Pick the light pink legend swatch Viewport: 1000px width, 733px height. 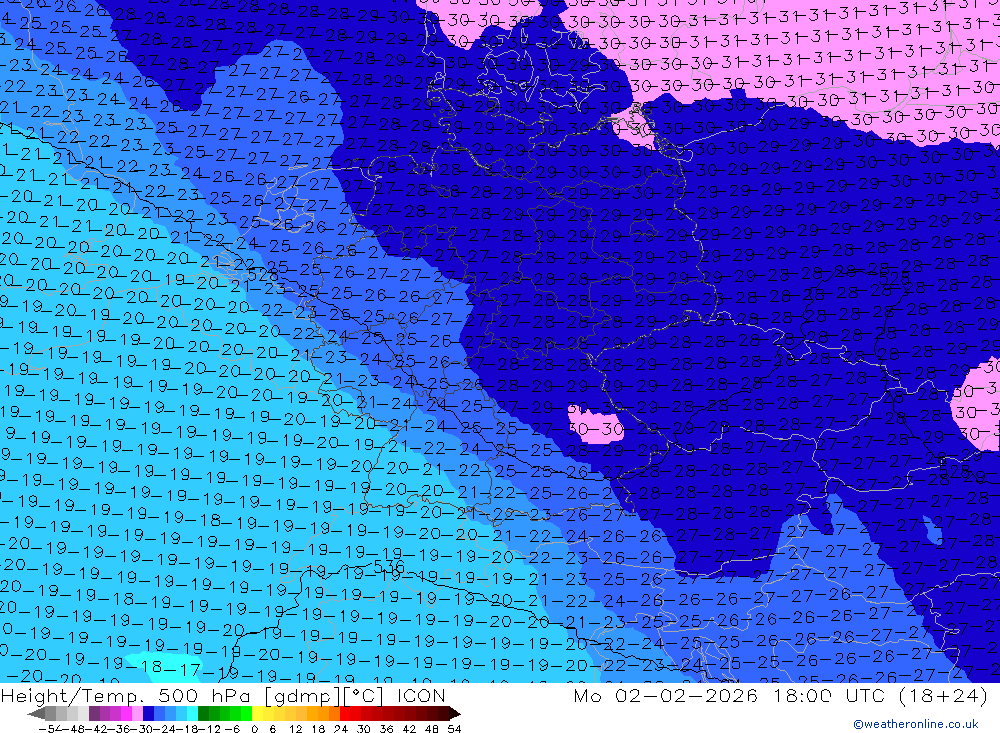click(137, 714)
